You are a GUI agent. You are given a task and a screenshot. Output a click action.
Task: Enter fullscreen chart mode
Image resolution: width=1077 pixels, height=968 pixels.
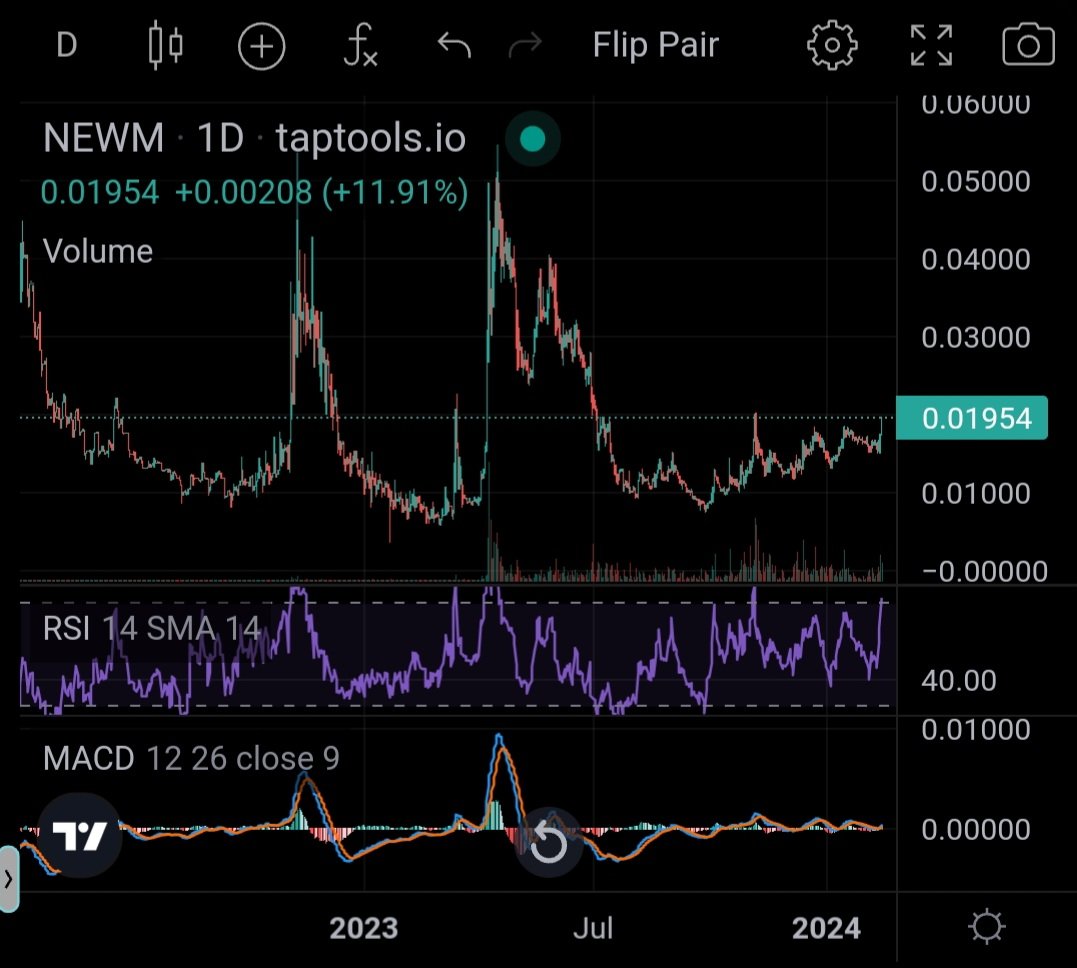point(931,45)
